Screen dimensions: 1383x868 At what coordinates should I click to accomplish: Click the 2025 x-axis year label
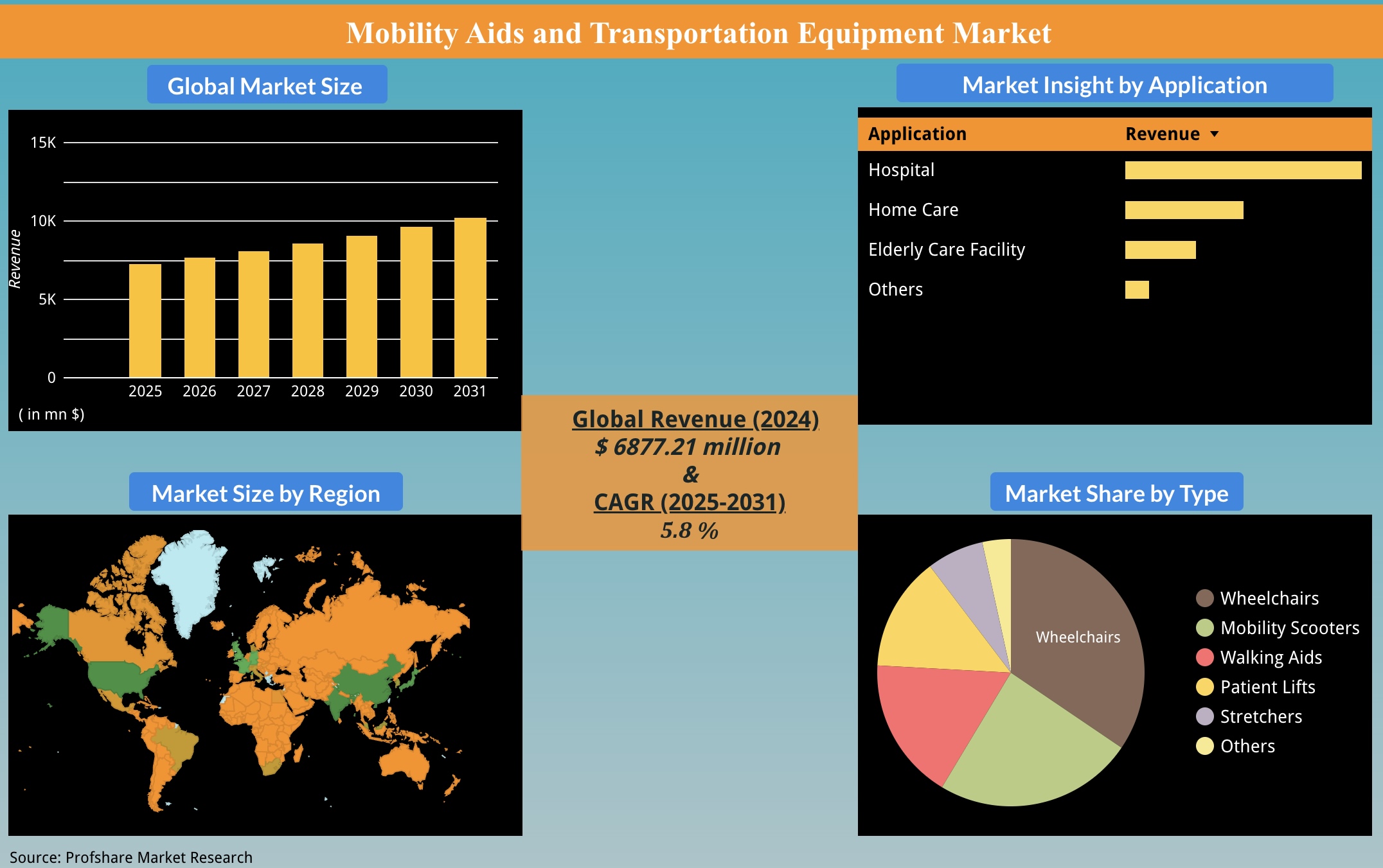145,391
